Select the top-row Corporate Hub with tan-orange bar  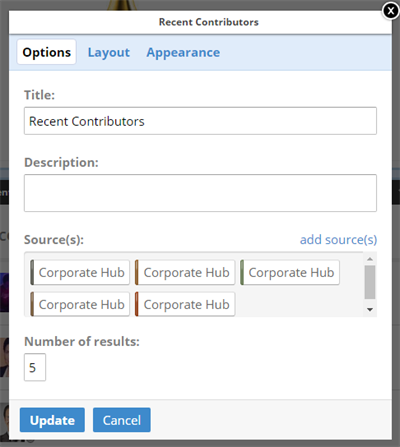[x=185, y=272]
